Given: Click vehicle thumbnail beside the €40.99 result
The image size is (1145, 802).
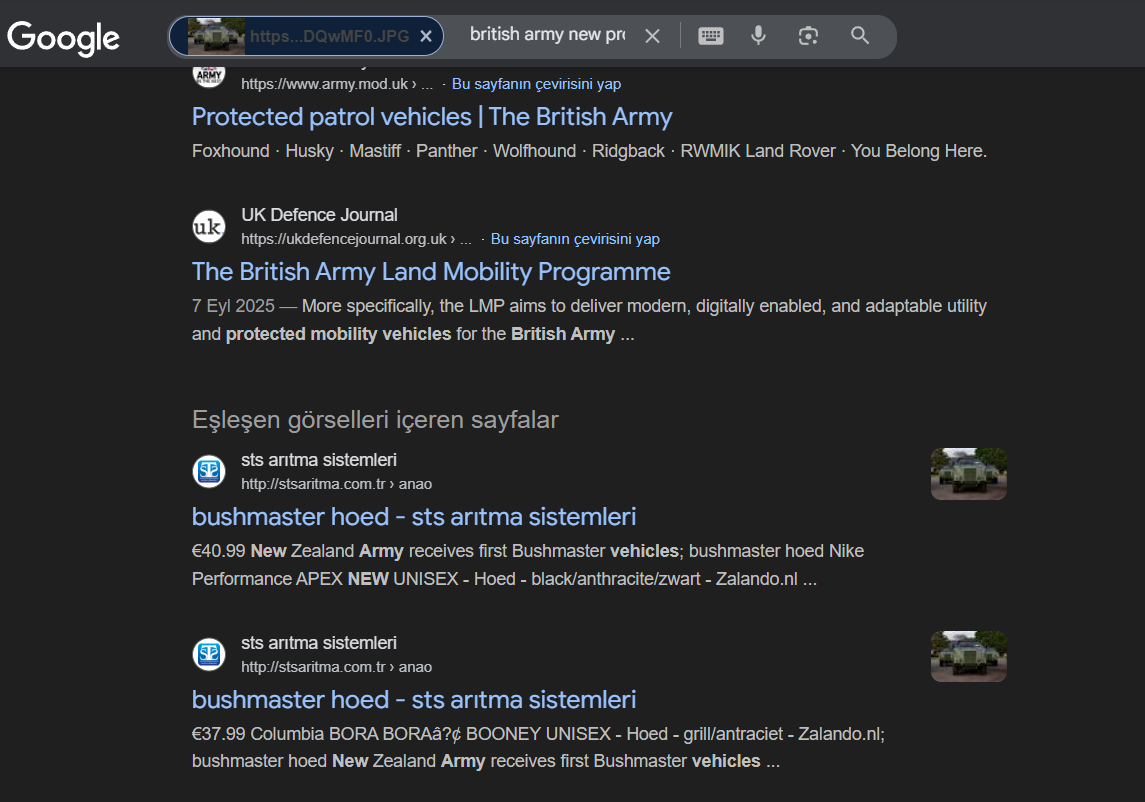Looking at the screenshot, I should pyautogui.click(x=968, y=474).
